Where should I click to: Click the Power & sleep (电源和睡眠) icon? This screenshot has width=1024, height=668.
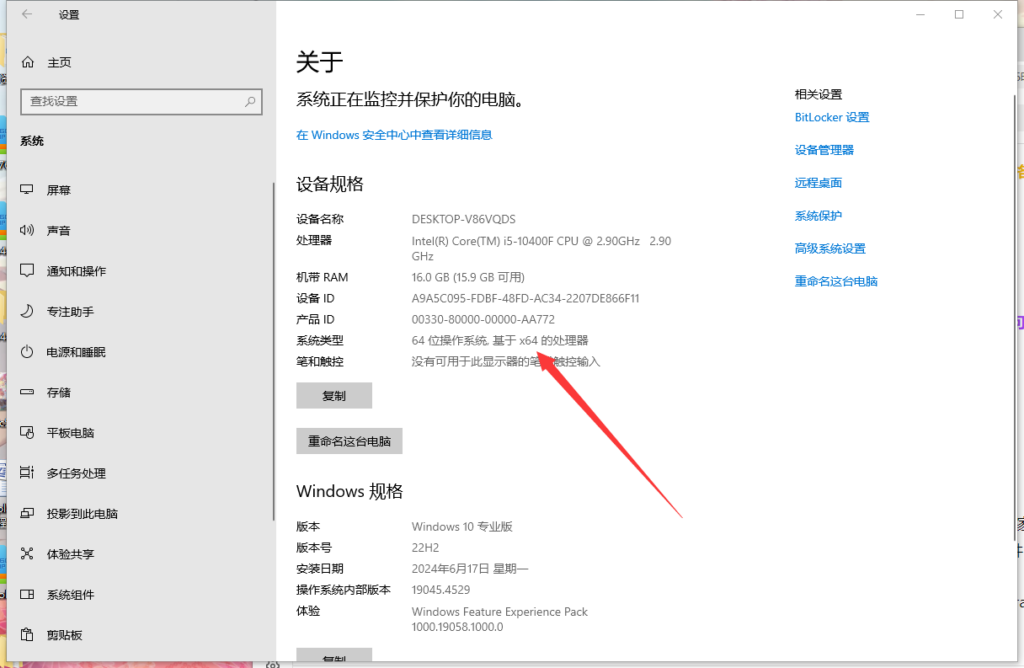pos(28,352)
